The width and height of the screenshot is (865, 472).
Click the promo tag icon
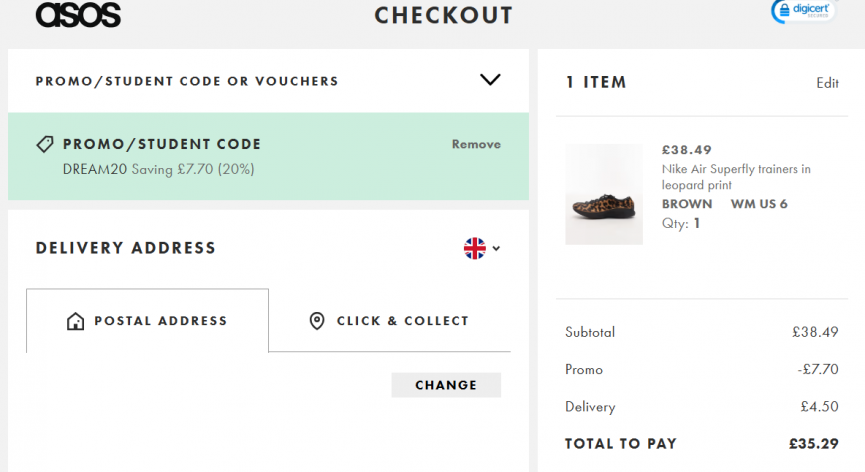pyautogui.click(x=45, y=144)
